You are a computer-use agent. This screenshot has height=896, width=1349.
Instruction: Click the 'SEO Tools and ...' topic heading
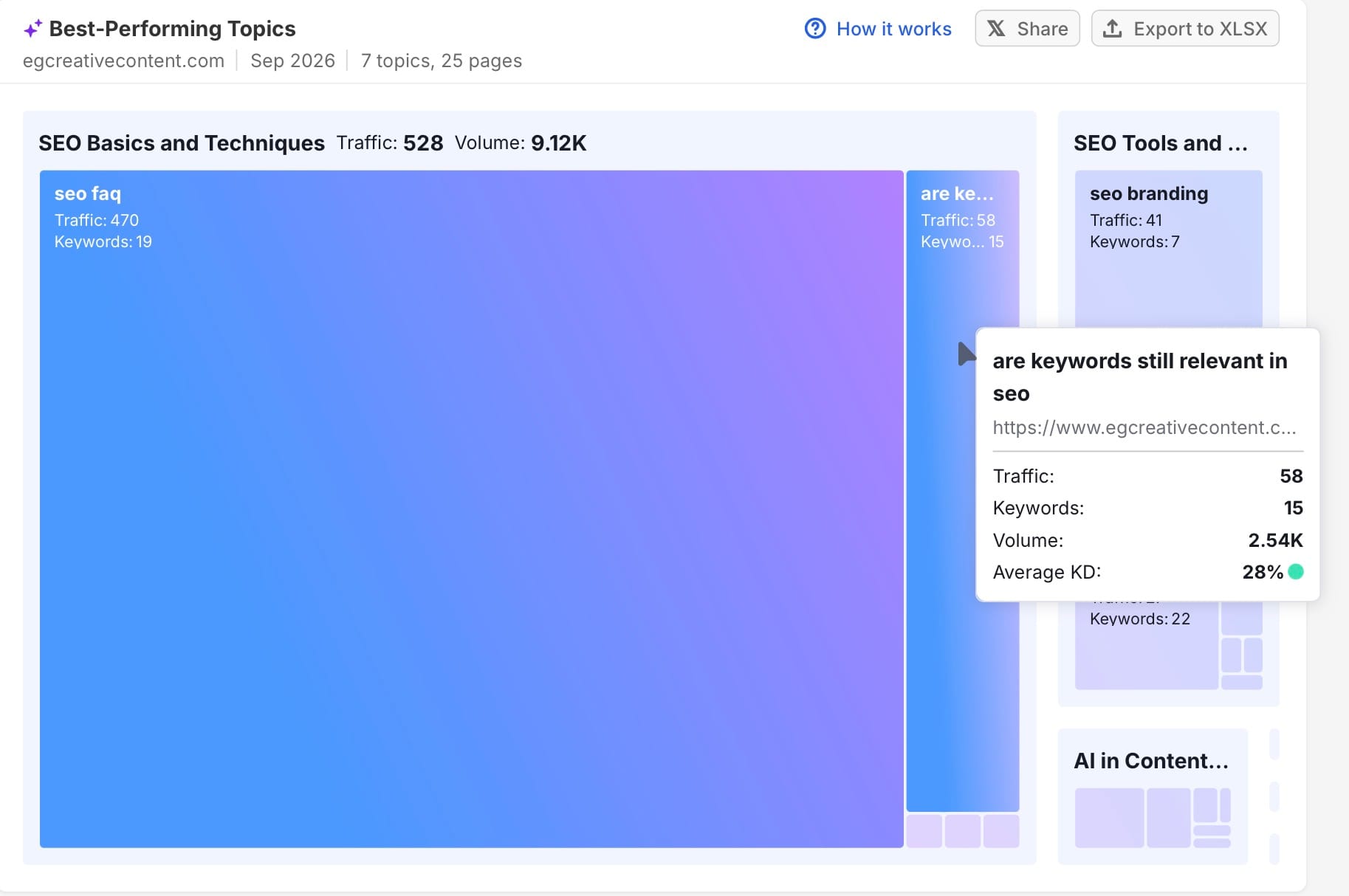click(1161, 143)
